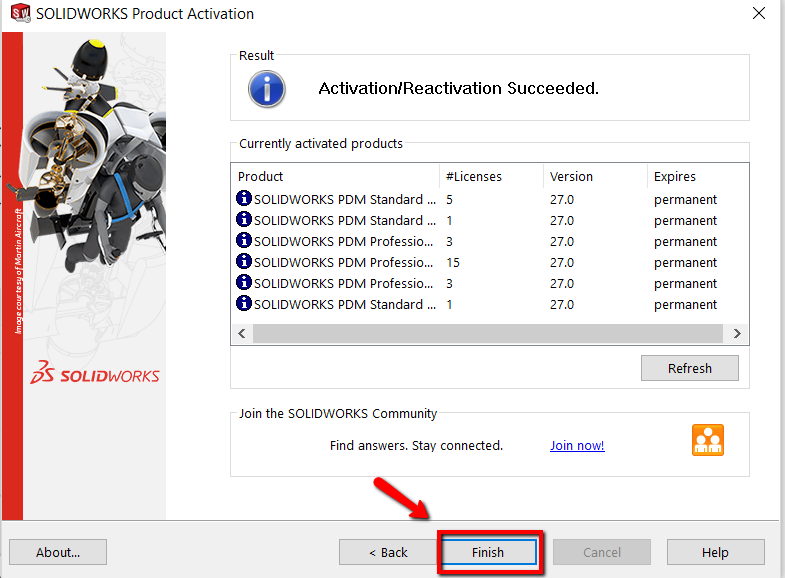Viewport: 785px width, 578px height.
Task: Sort list by the Product column header
Action: tap(335, 176)
